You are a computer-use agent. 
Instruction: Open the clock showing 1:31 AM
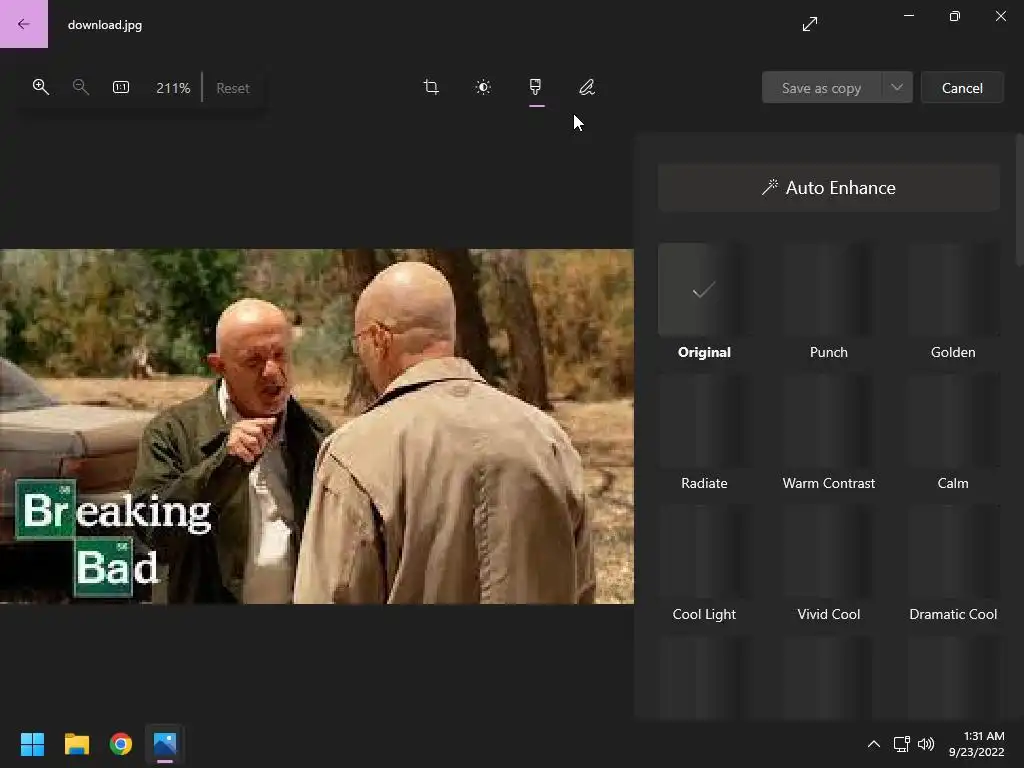tap(976, 744)
